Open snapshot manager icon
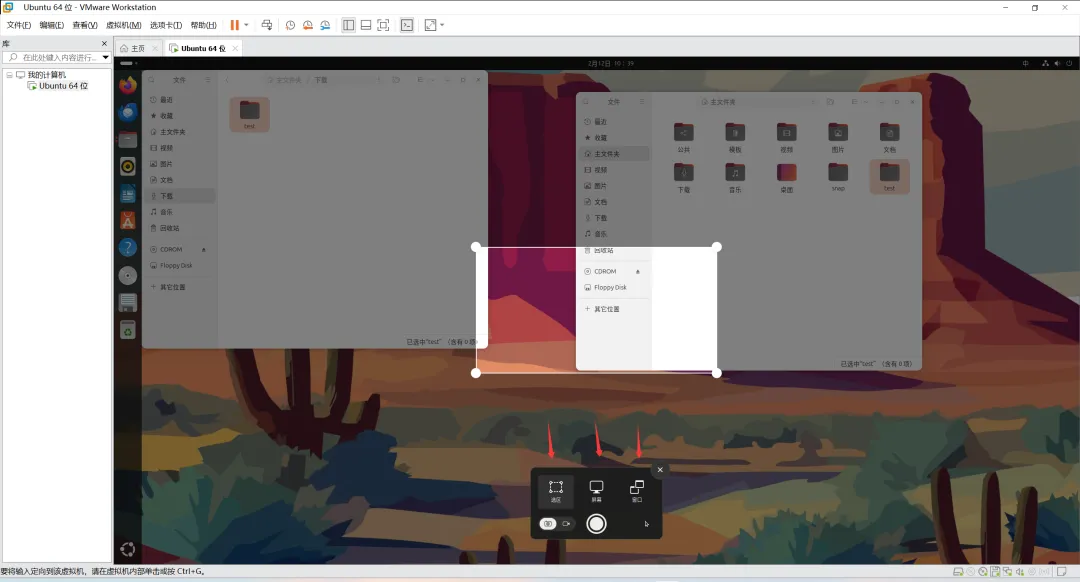 pos(325,25)
